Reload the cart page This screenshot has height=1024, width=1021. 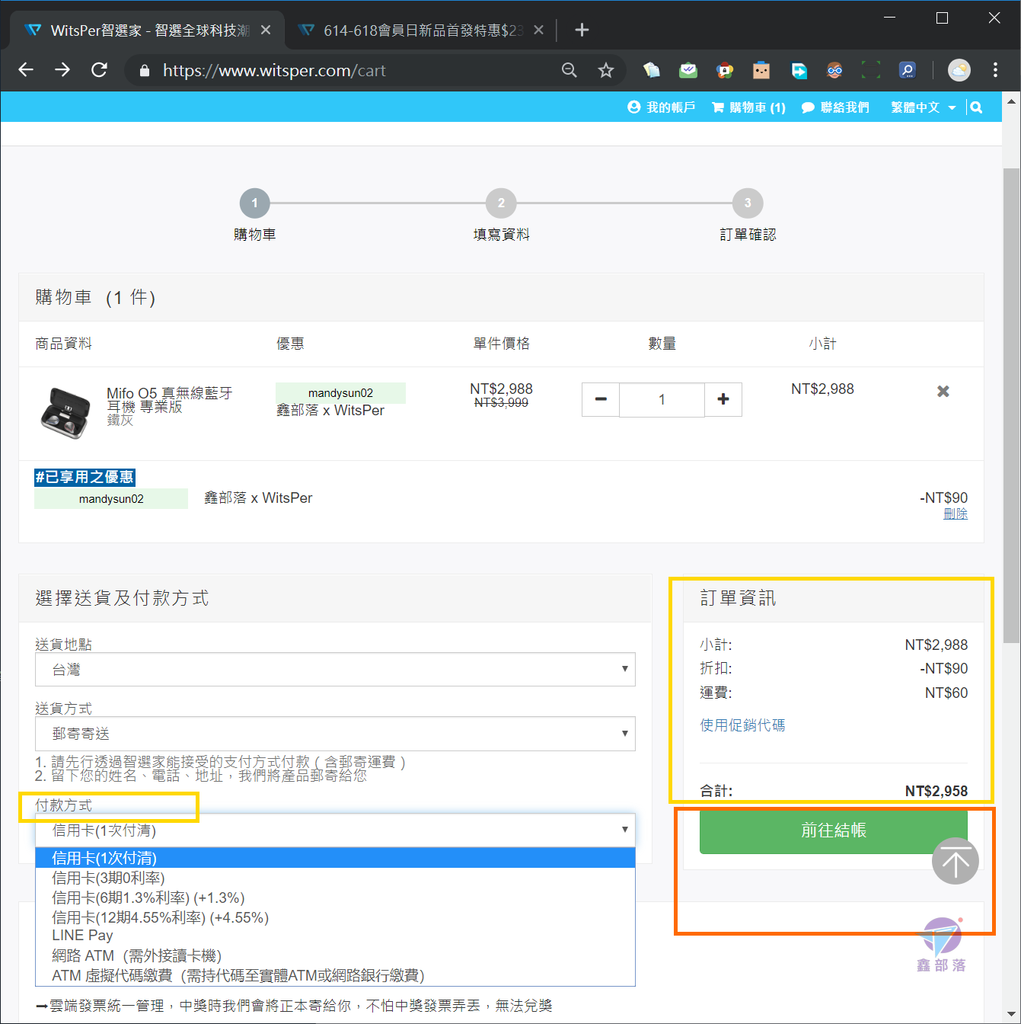click(x=99, y=70)
